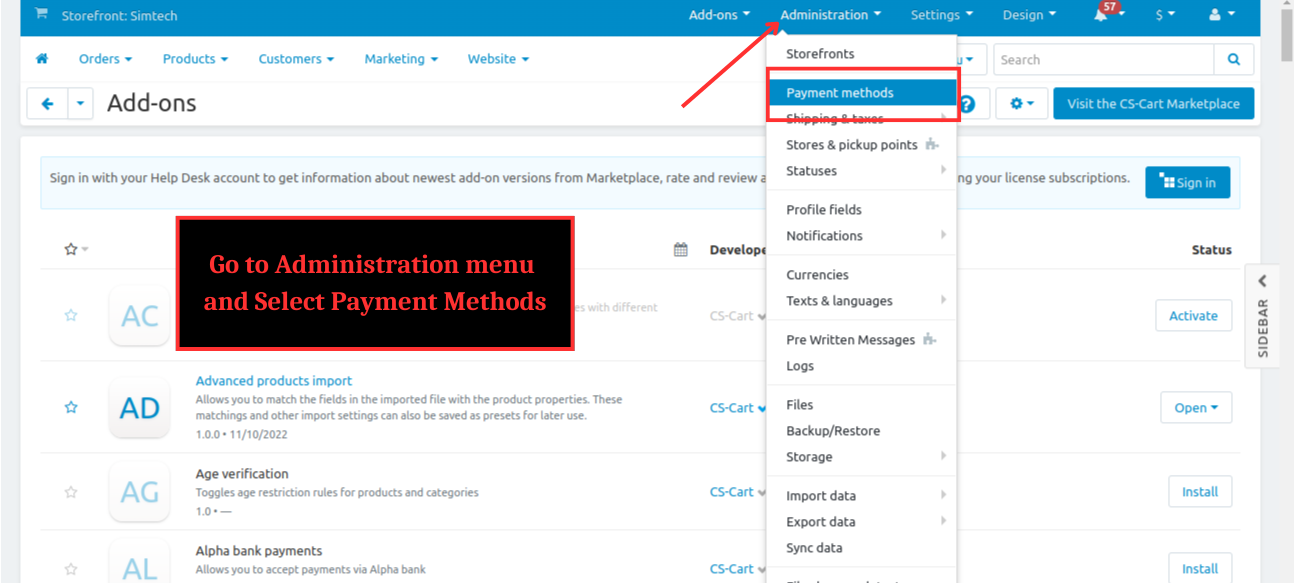Click the home dashboard icon
The image size is (1296, 583).
coord(42,59)
